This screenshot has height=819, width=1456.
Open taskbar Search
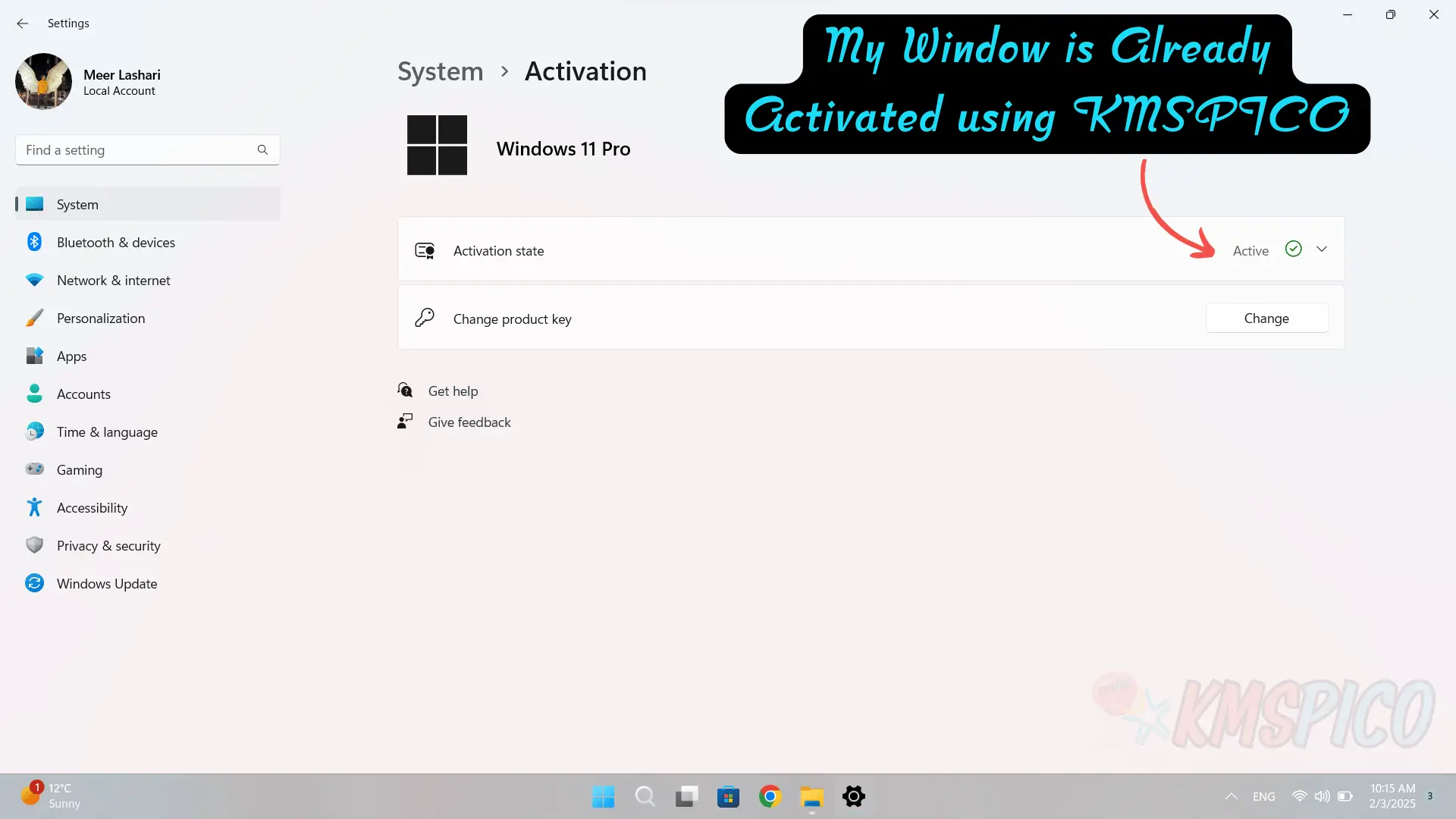click(x=645, y=796)
